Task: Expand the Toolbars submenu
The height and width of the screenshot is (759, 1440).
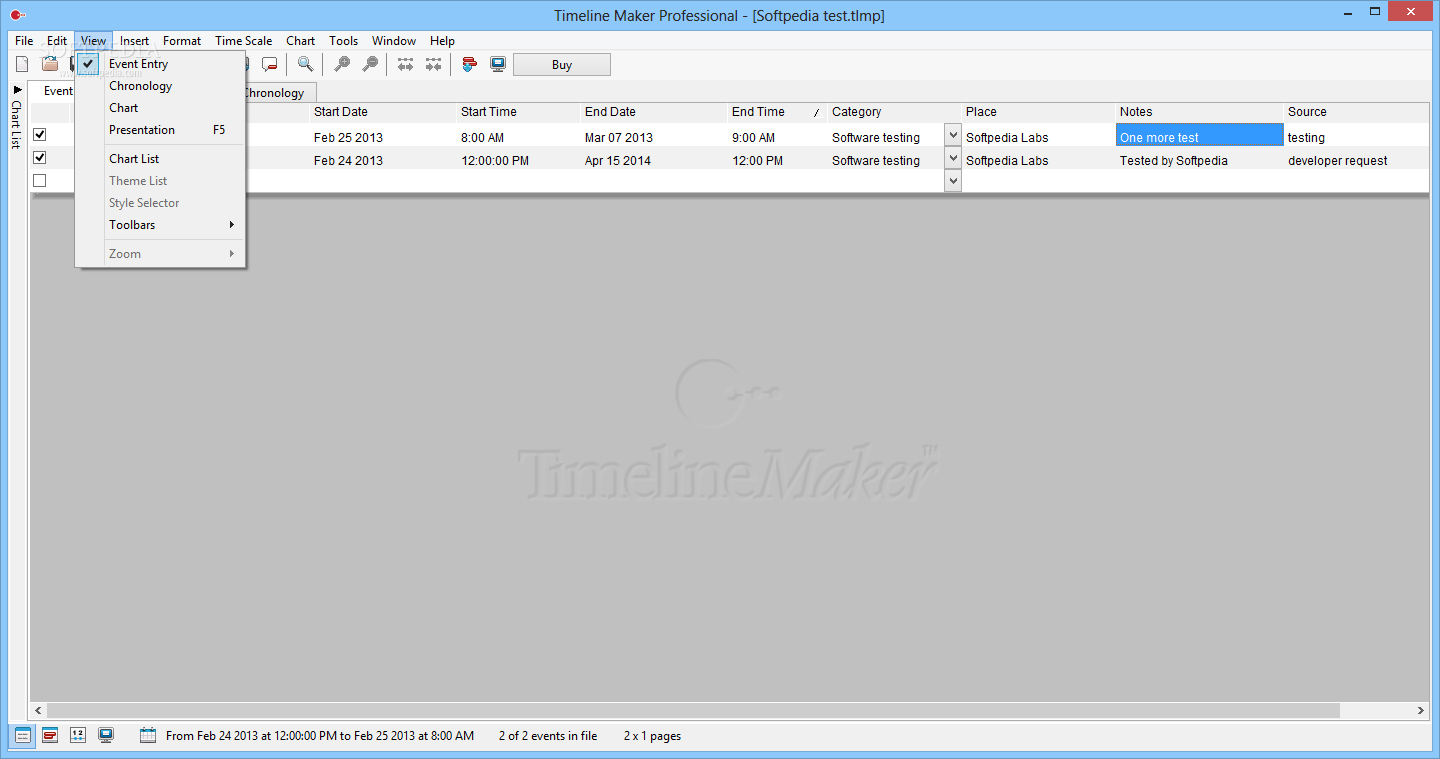Action: [x=160, y=225]
